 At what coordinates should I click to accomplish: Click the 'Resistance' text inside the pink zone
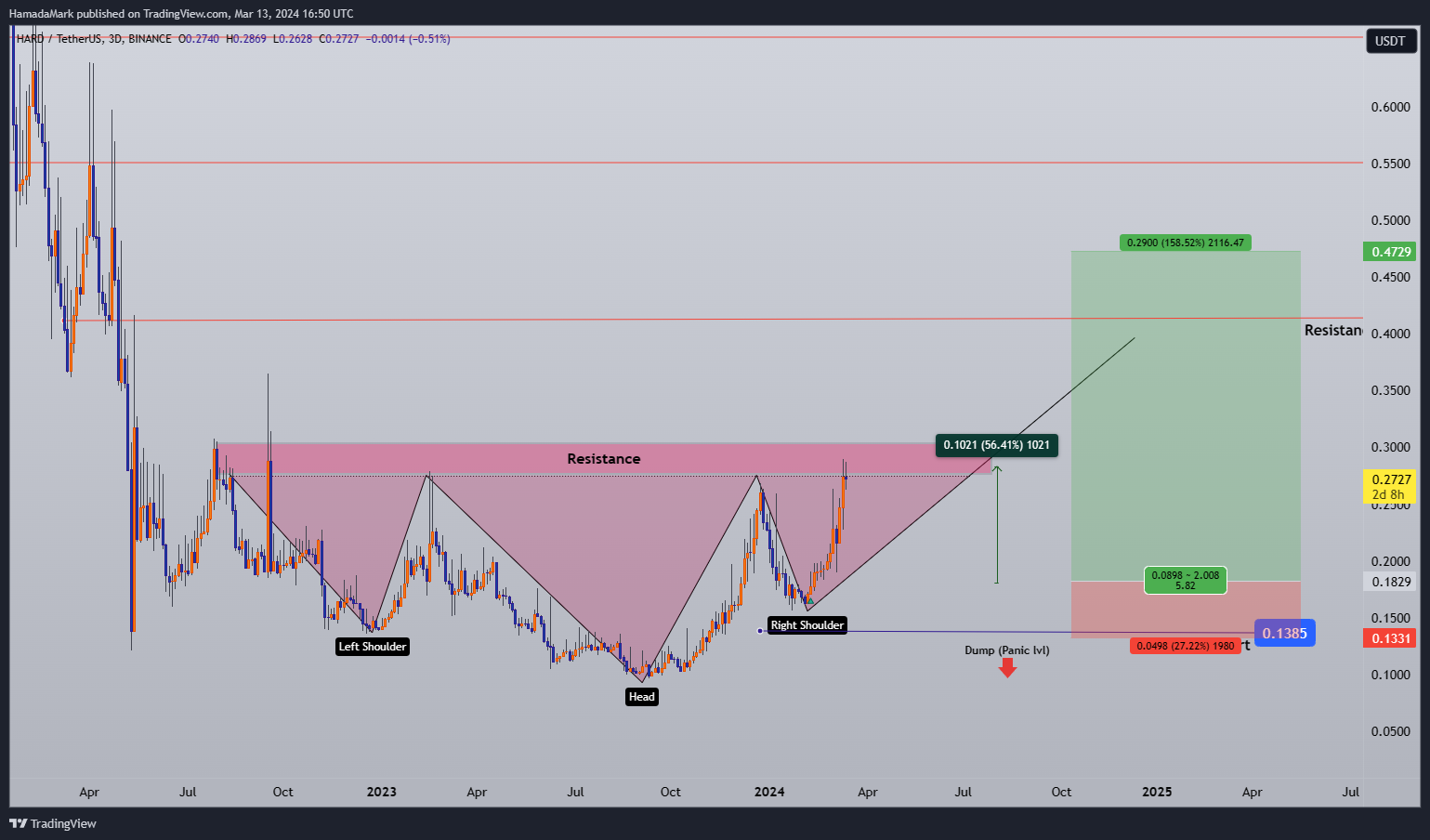tap(604, 459)
